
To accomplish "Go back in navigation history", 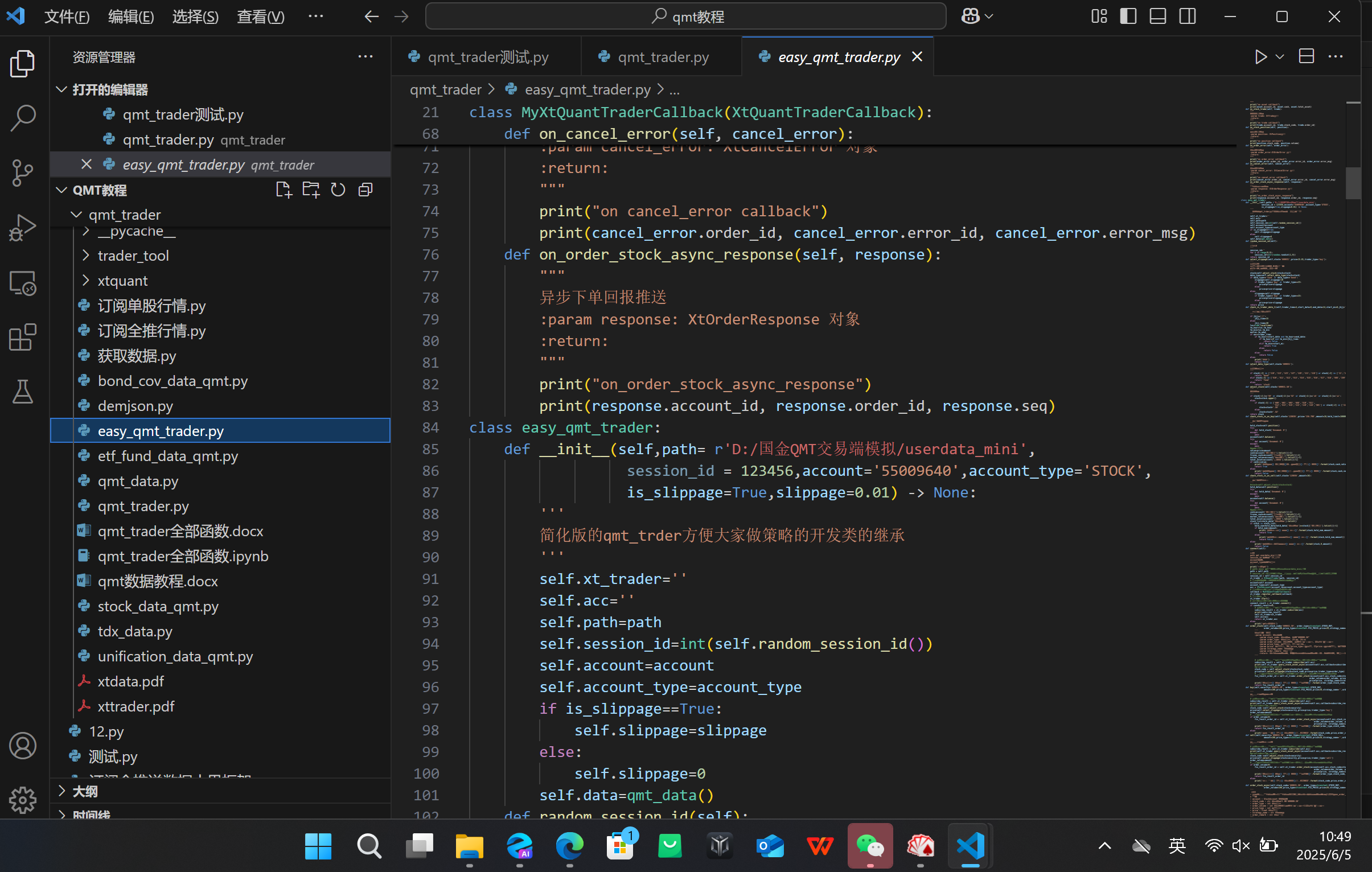I will click(x=371, y=17).
